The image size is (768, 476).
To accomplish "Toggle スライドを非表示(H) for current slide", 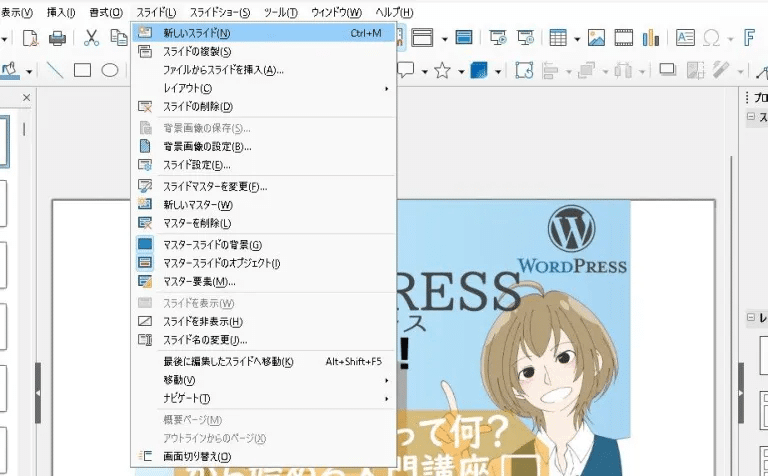I will 265,321.
